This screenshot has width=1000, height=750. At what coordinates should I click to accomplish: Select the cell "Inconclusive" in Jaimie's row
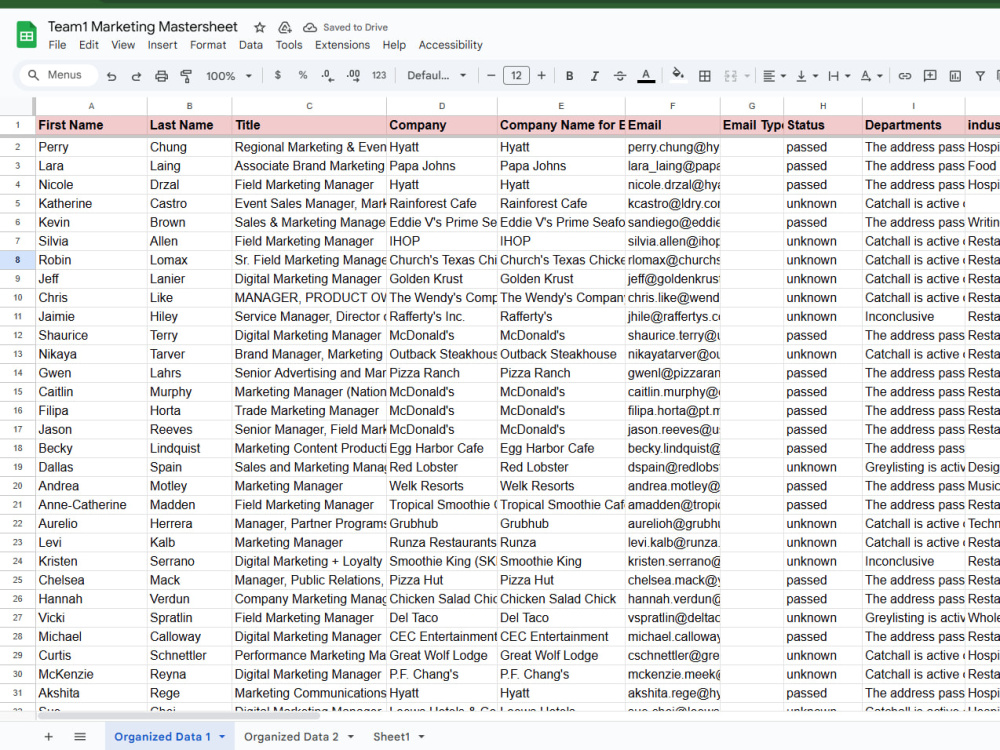(x=913, y=316)
